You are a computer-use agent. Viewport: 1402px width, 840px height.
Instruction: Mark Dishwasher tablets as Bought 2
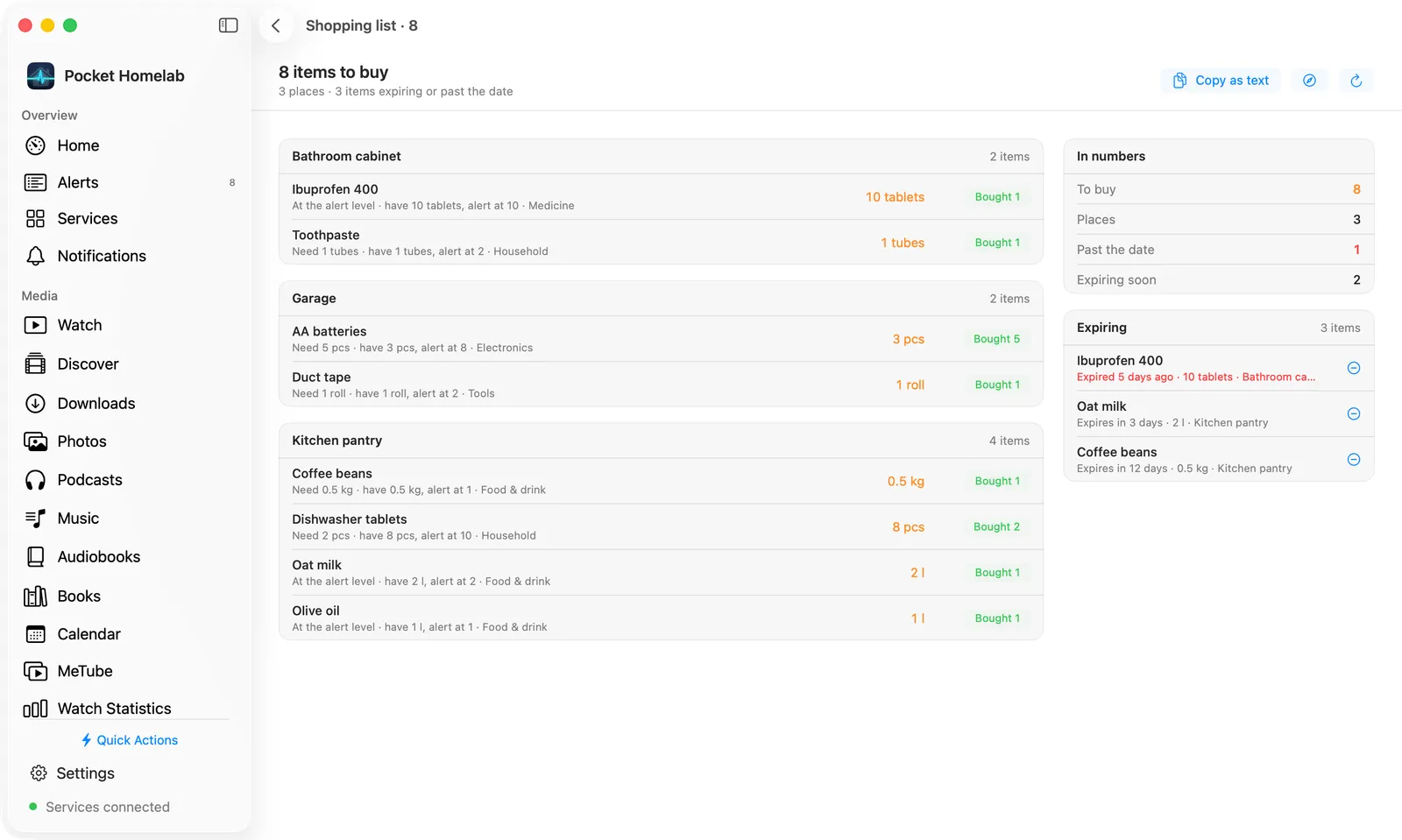(996, 526)
